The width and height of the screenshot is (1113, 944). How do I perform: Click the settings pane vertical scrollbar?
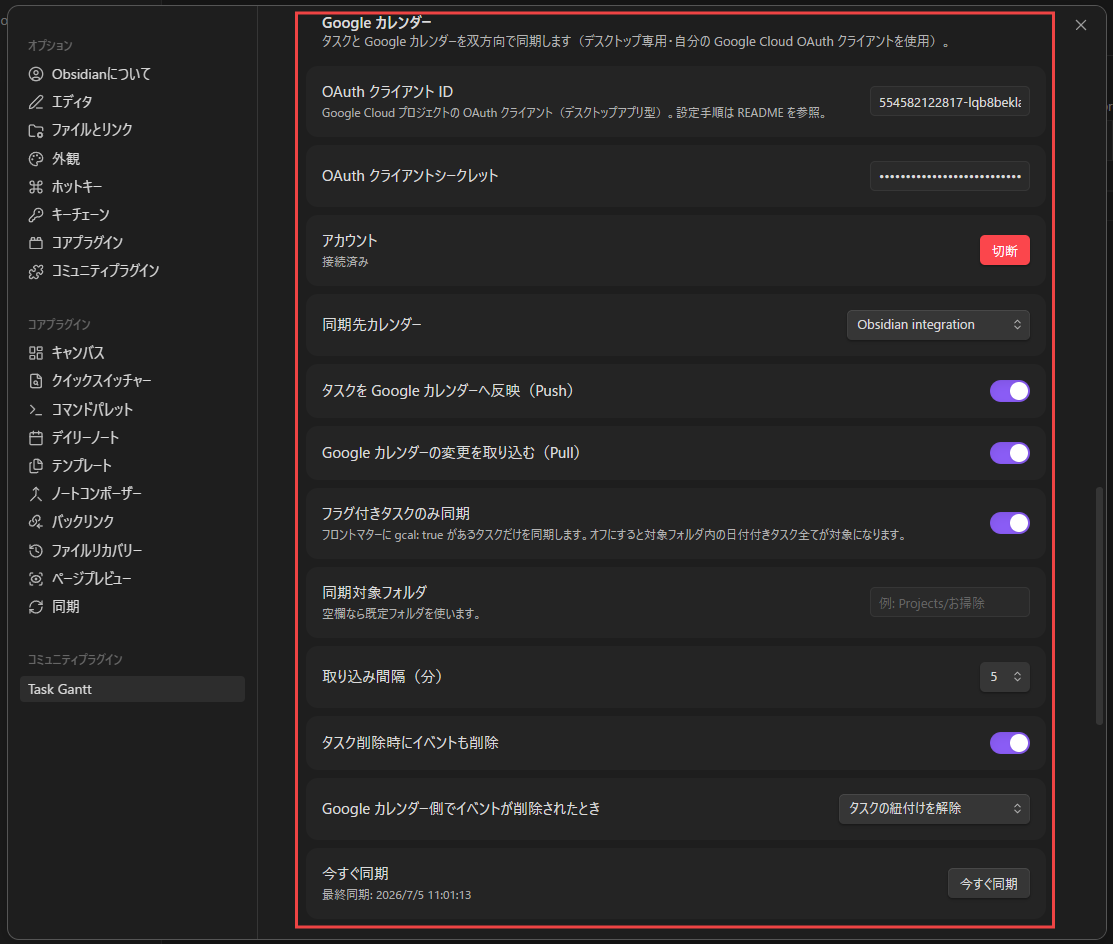(x=1100, y=605)
